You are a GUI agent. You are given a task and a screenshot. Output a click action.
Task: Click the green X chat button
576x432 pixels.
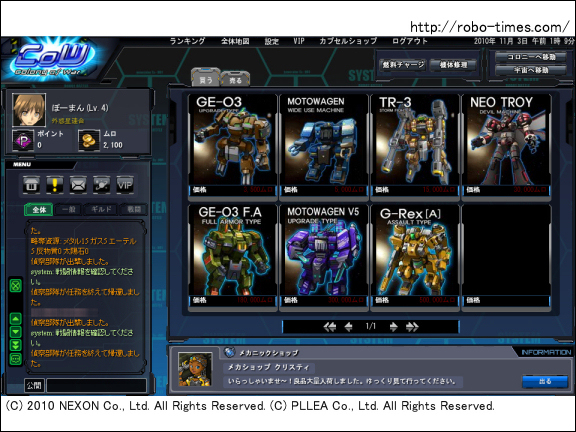pos(15,285)
